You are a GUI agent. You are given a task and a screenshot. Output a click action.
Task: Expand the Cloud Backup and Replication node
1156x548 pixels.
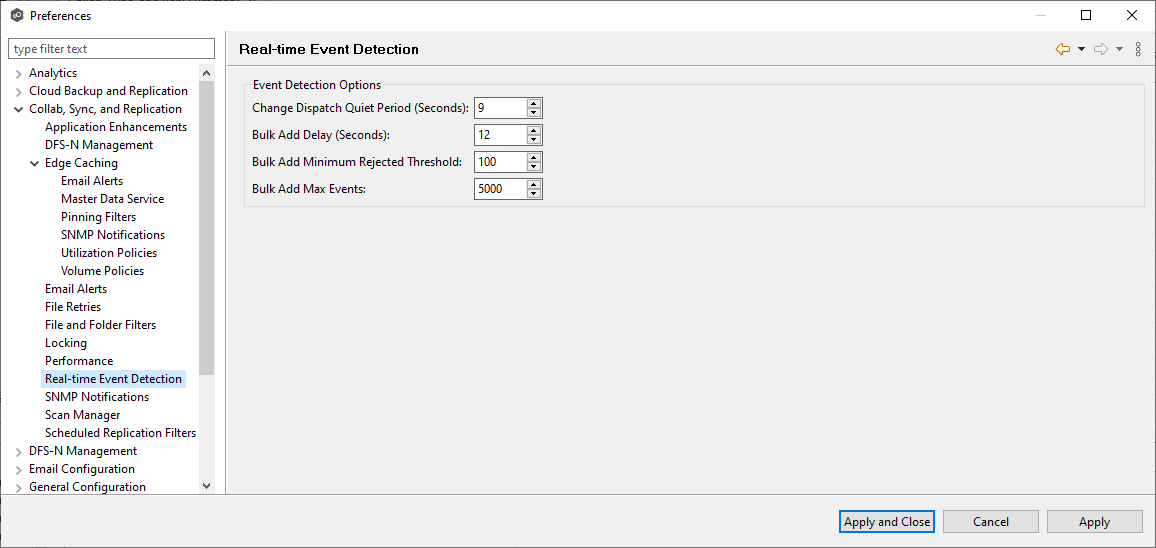click(x=19, y=91)
